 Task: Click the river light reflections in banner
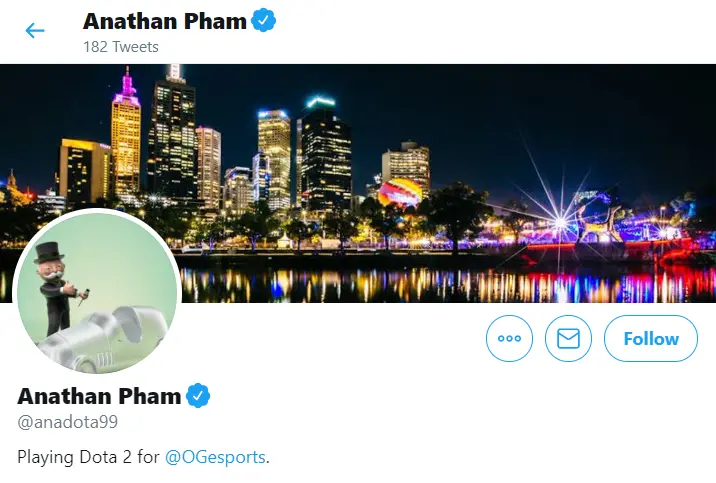[x=448, y=285]
